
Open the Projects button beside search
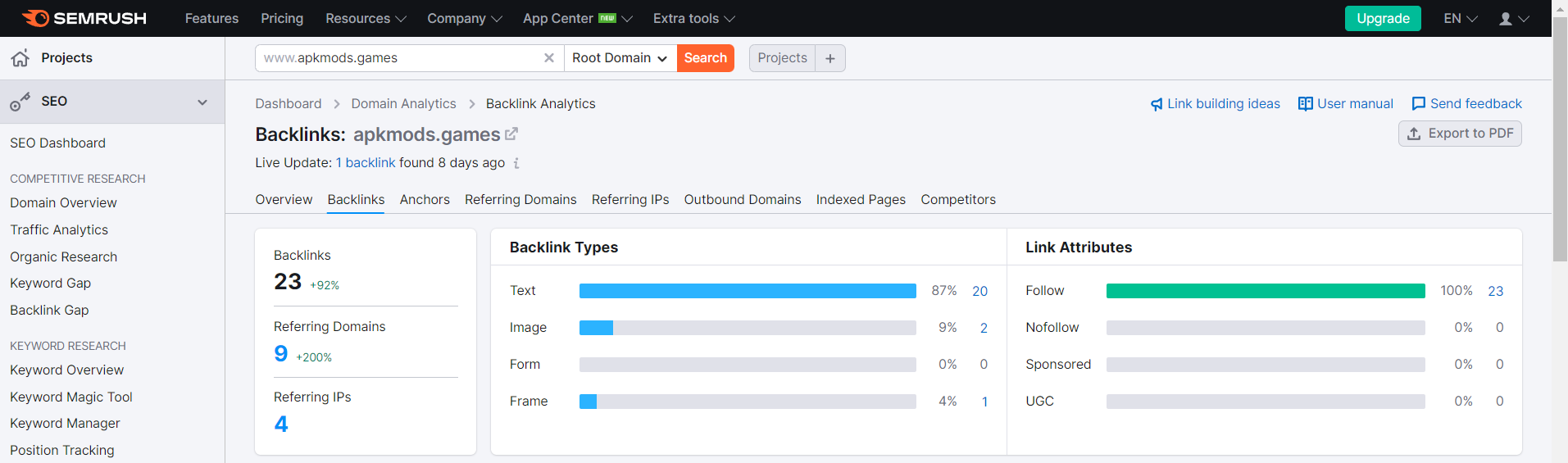coord(782,58)
